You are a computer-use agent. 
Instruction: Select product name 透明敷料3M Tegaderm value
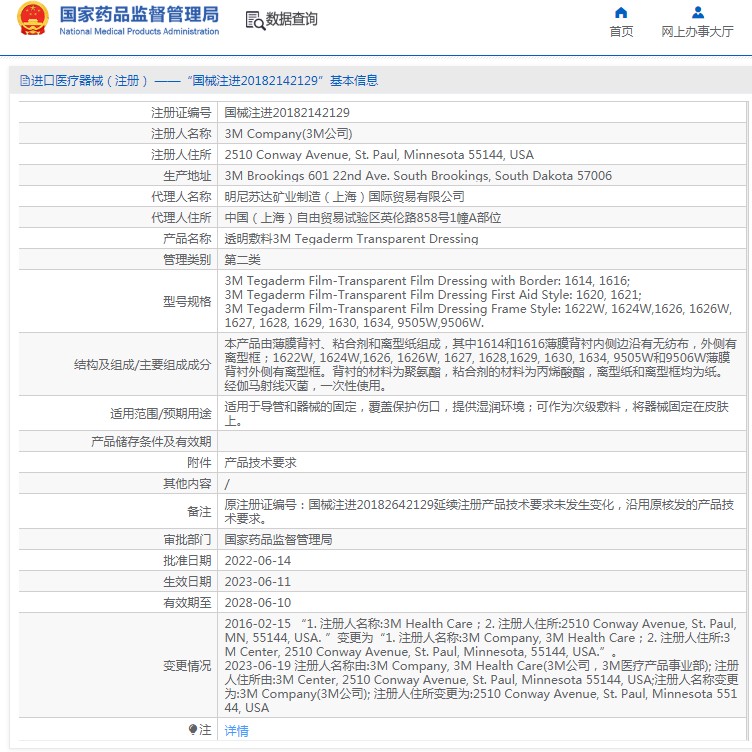tap(351, 239)
